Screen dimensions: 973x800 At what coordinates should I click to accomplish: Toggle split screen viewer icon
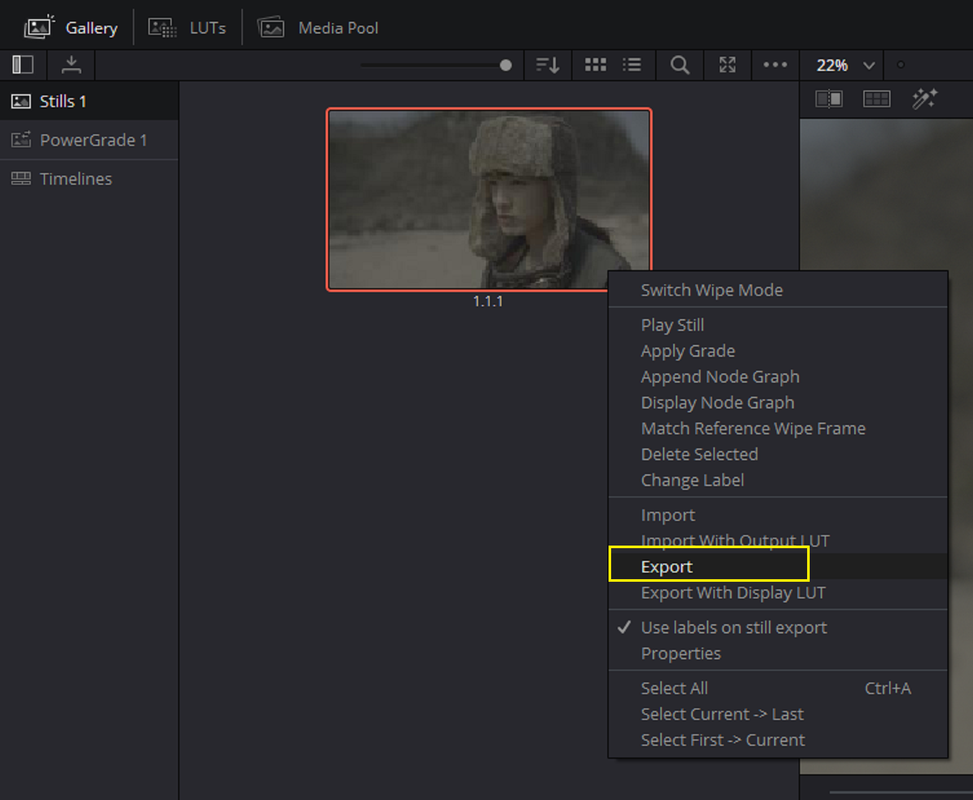[x=877, y=99]
